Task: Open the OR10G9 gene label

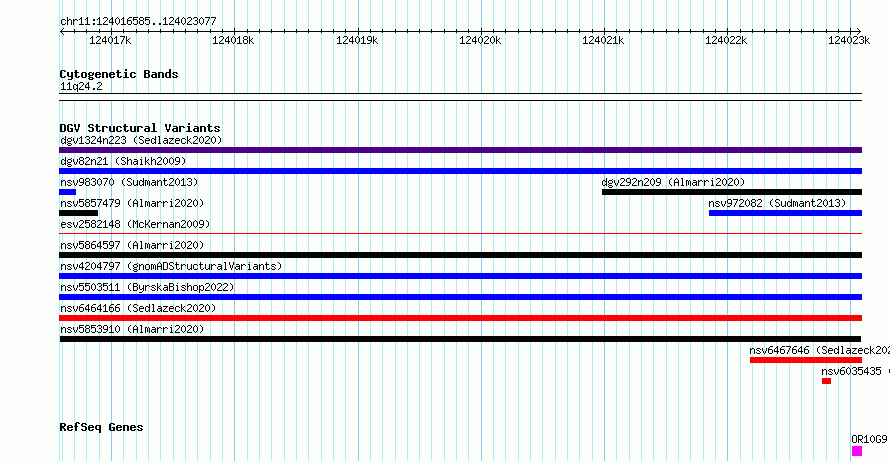Action: [x=869, y=439]
